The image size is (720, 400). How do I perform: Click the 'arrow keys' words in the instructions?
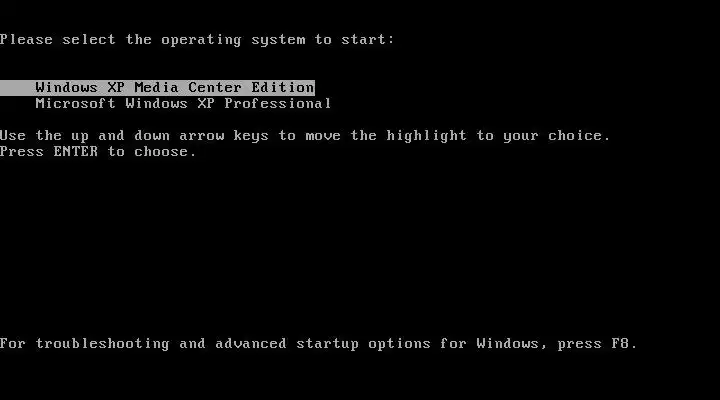[224, 136]
